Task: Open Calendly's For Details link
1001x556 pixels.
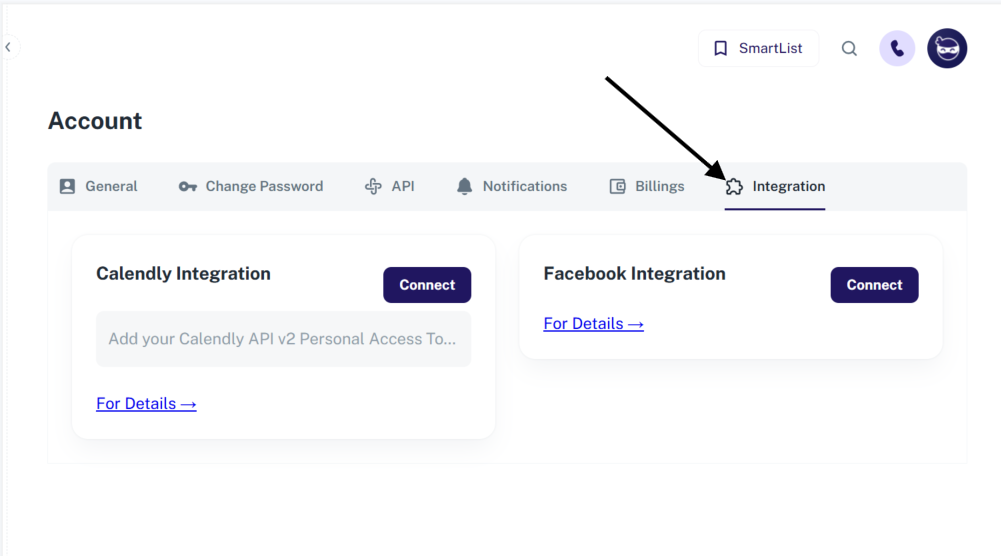Action: pyautogui.click(x=146, y=404)
